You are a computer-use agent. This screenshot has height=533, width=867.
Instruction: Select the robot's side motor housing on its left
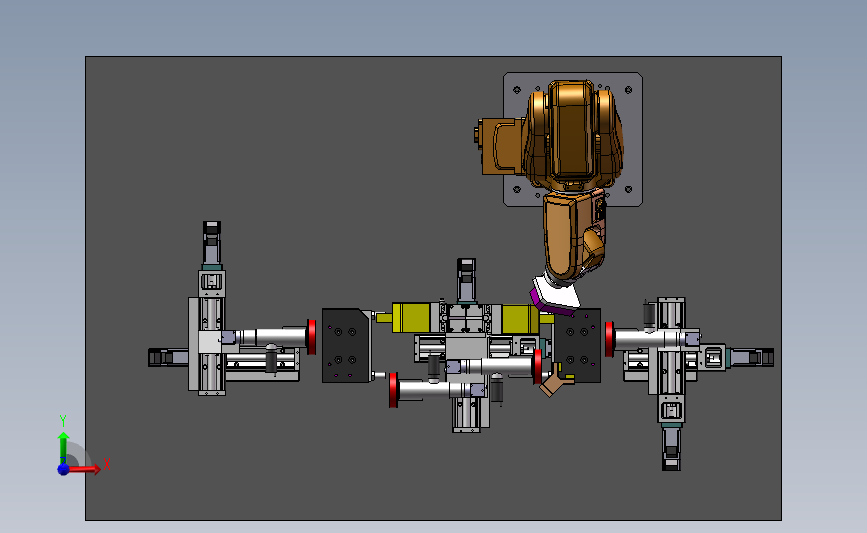pos(499,146)
